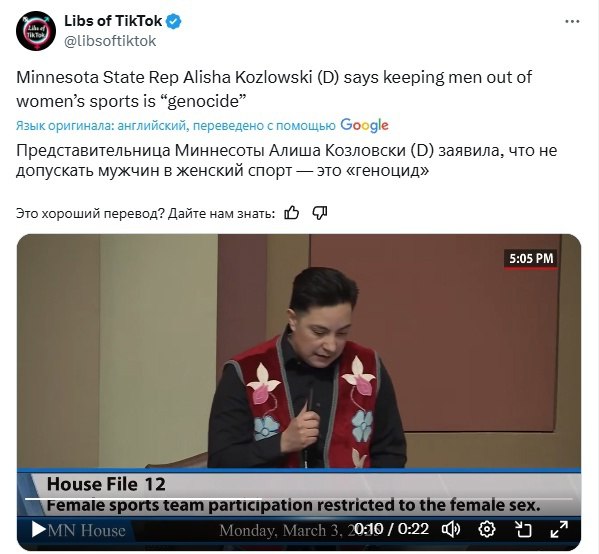The height and width of the screenshot is (554, 599).
Task: Seek along the video progress bar
Action: tap(299, 499)
